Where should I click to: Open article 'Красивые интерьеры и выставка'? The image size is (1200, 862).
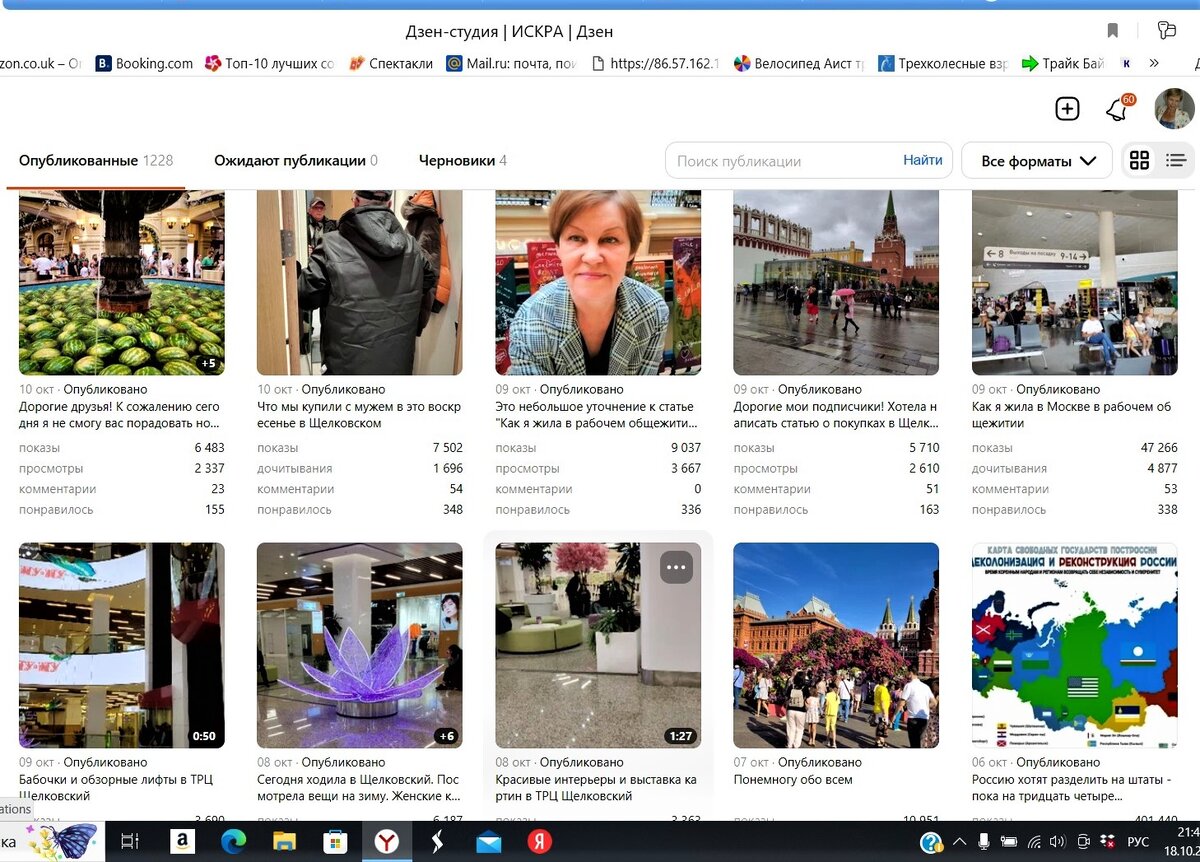pos(596,788)
